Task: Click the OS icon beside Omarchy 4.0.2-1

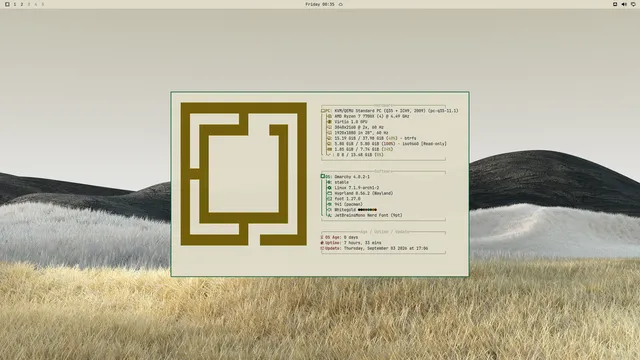Action: pos(322,176)
